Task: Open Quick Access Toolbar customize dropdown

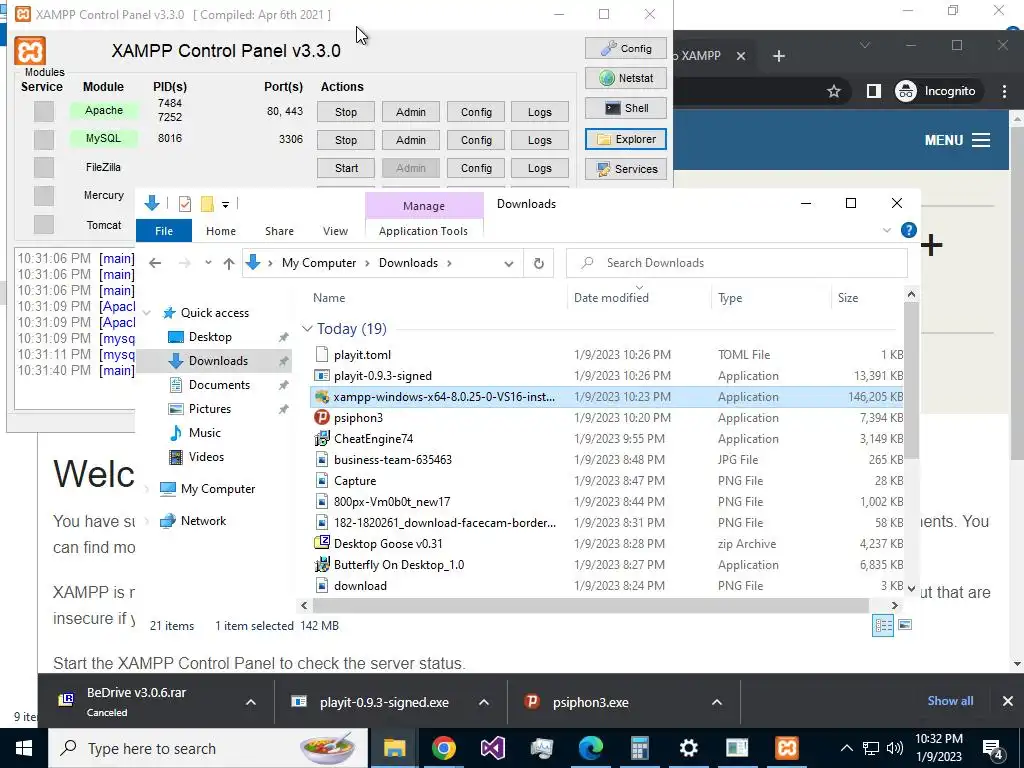Action: (x=225, y=205)
